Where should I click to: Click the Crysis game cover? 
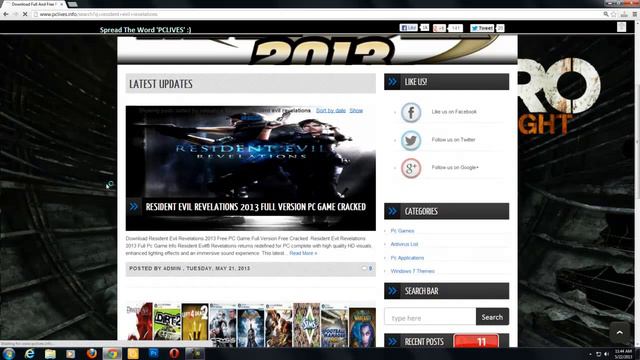tap(222, 325)
